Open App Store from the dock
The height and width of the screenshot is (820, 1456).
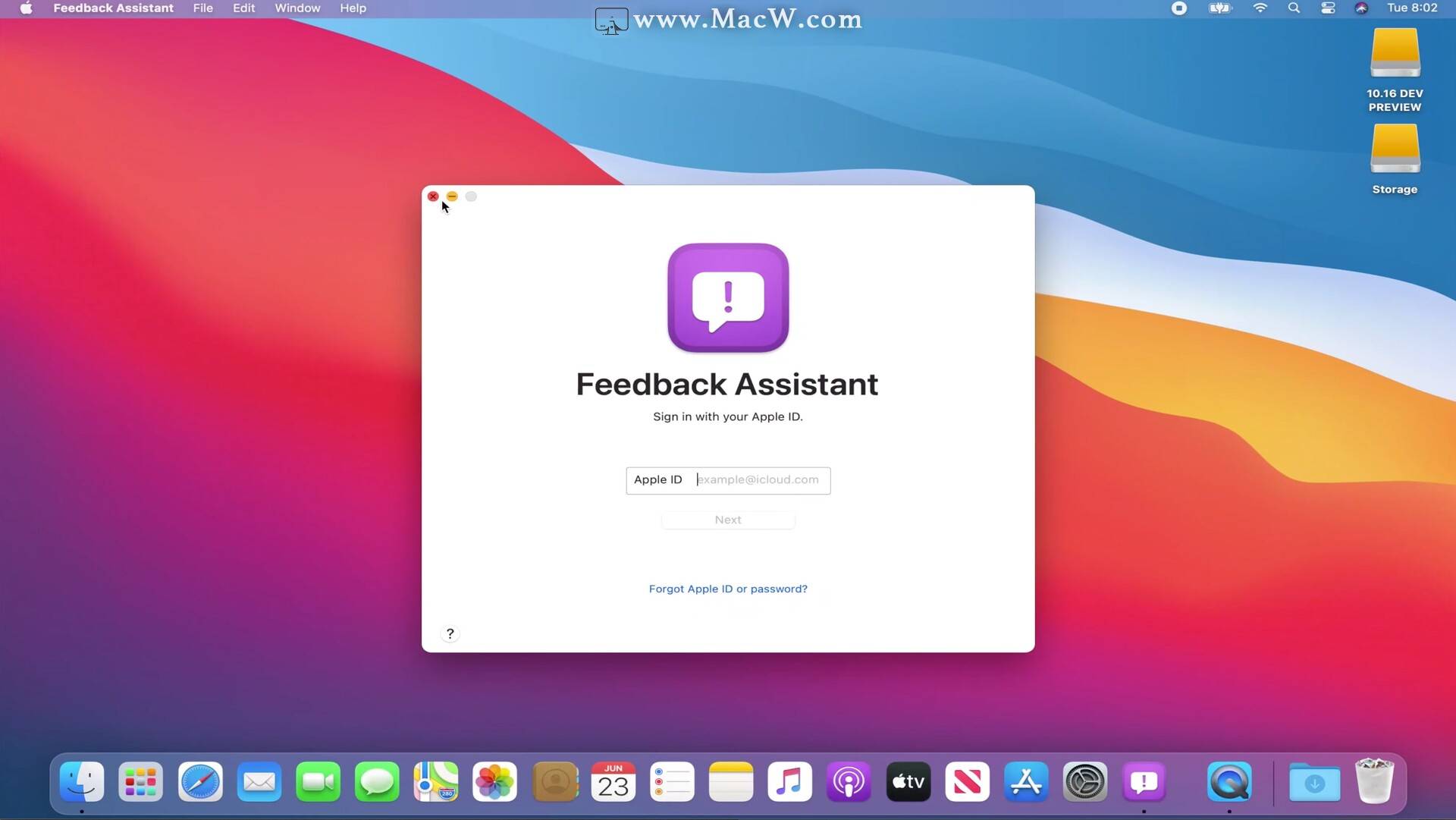tap(1027, 782)
